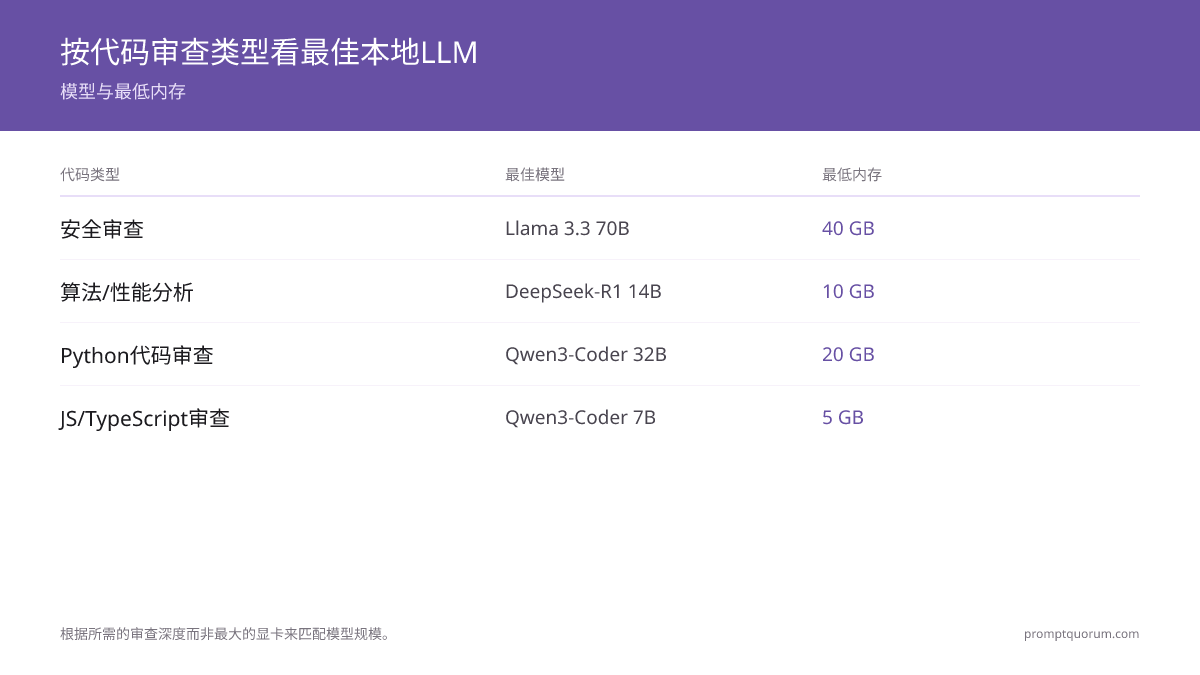Click the 最佳模型 column header
The height and width of the screenshot is (675, 1200).
tap(535, 175)
